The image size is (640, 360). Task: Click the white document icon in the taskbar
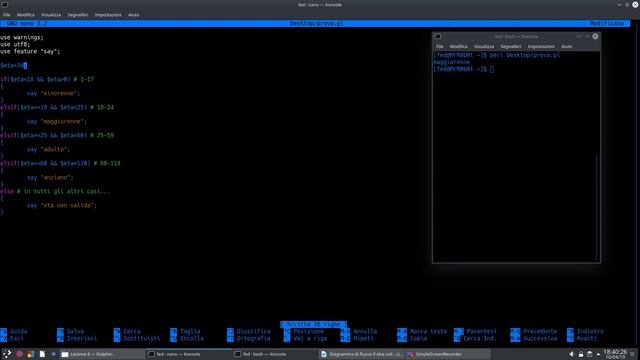point(42,354)
